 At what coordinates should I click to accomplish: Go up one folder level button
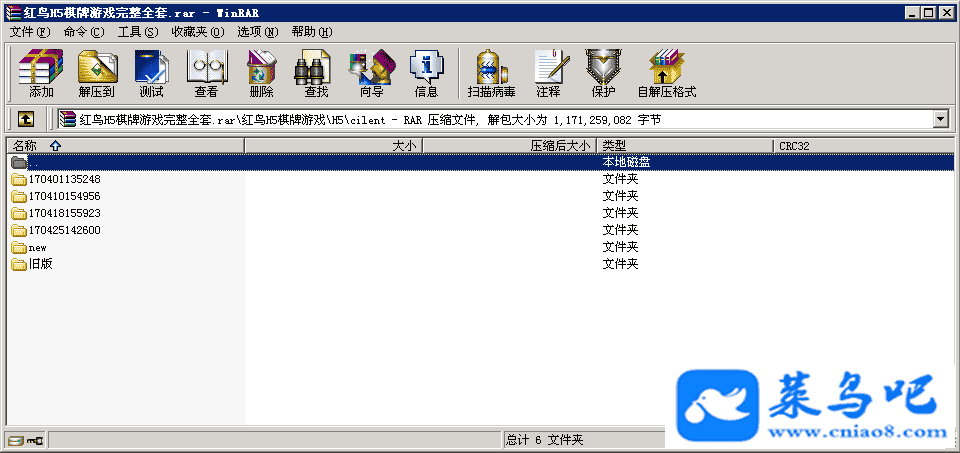click(25, 119)
